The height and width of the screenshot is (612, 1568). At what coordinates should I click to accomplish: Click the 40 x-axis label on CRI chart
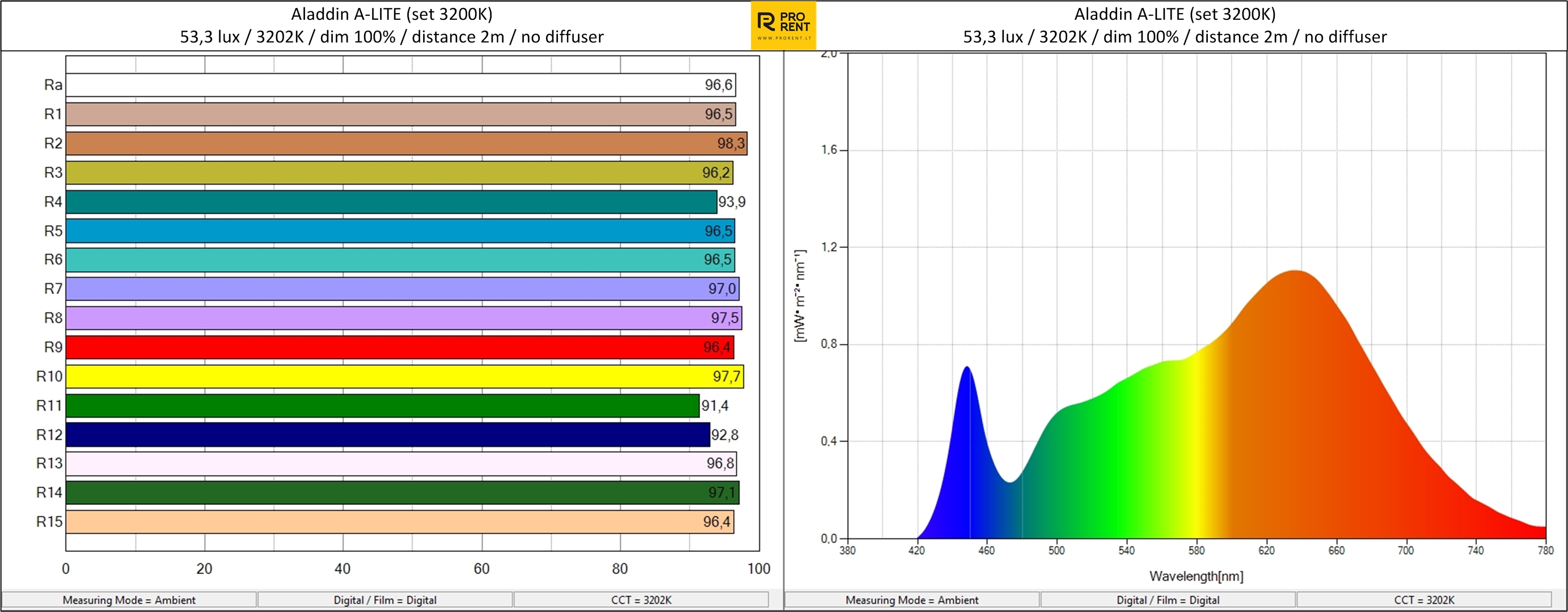[343, 569]
